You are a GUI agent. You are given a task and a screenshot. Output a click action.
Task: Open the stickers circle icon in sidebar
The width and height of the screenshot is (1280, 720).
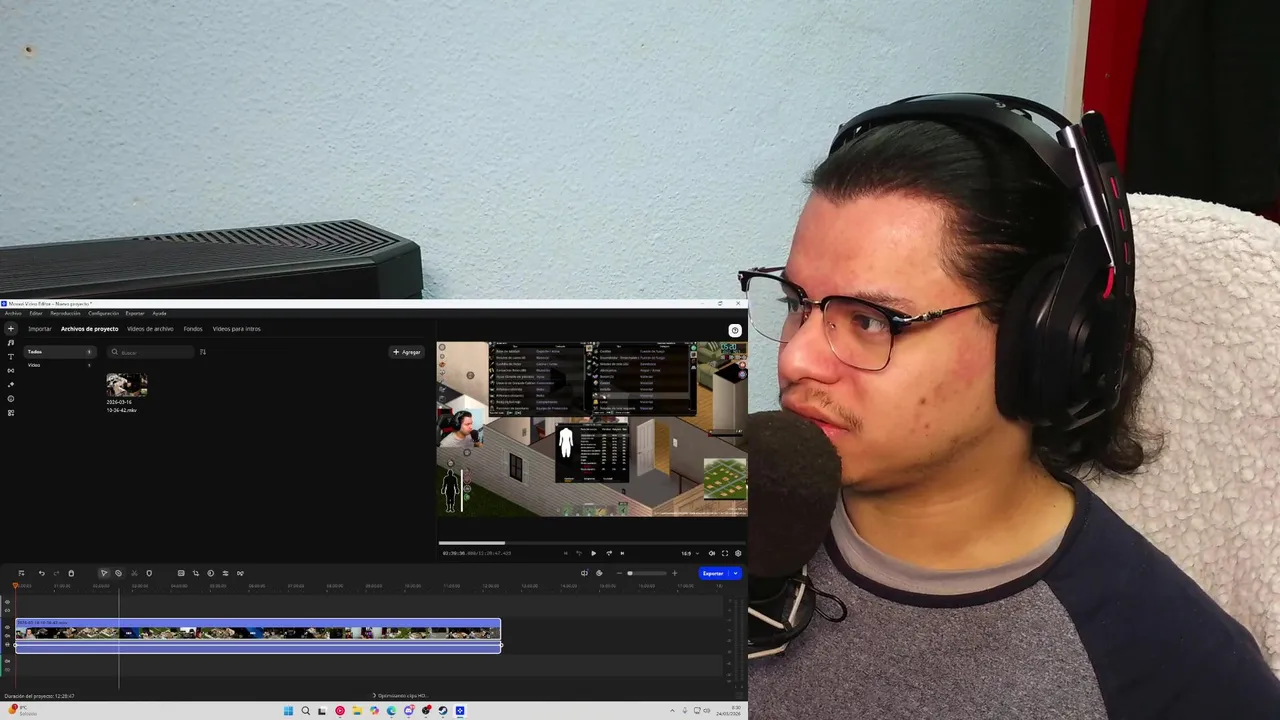[11, 398]
